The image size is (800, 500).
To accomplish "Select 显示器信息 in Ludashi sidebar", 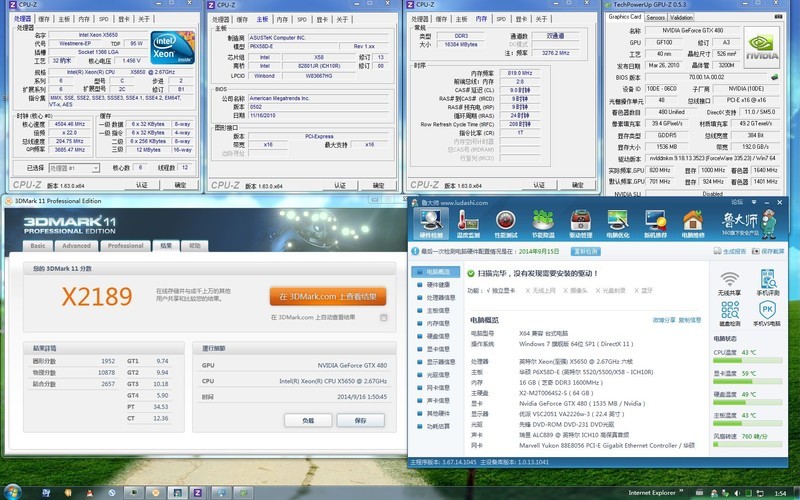I will [436, 362].
